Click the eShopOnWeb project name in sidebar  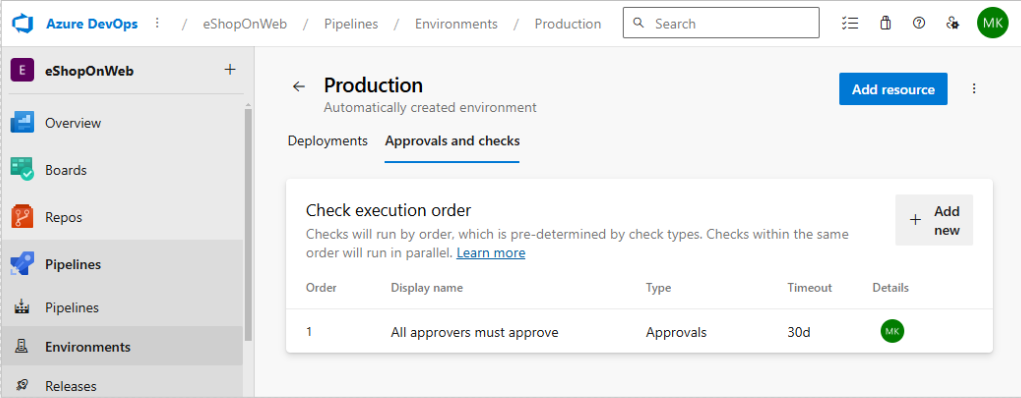click(x=89, y=71)
